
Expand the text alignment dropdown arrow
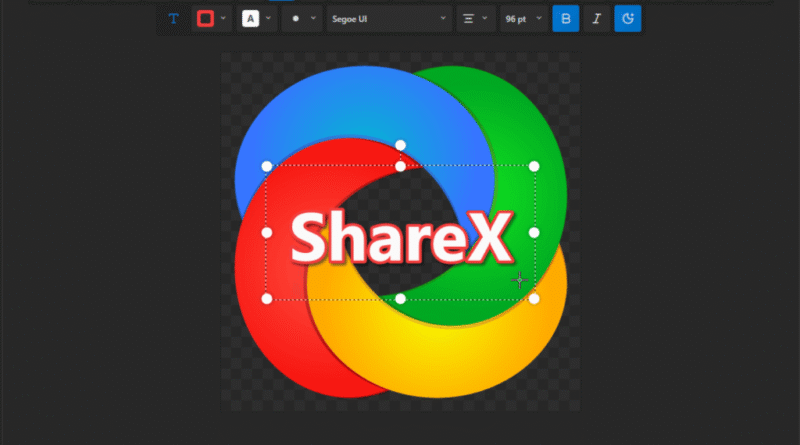pos(485,18)
